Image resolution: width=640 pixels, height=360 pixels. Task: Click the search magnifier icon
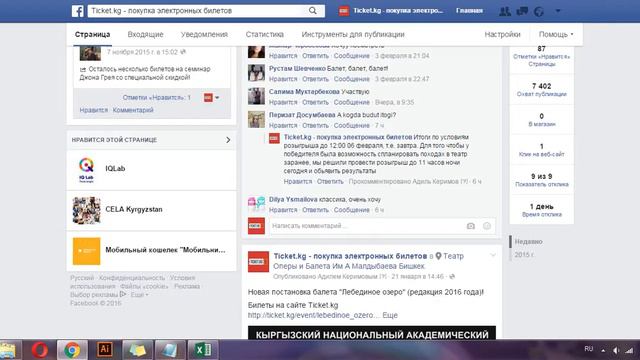(x=313, y=11)
